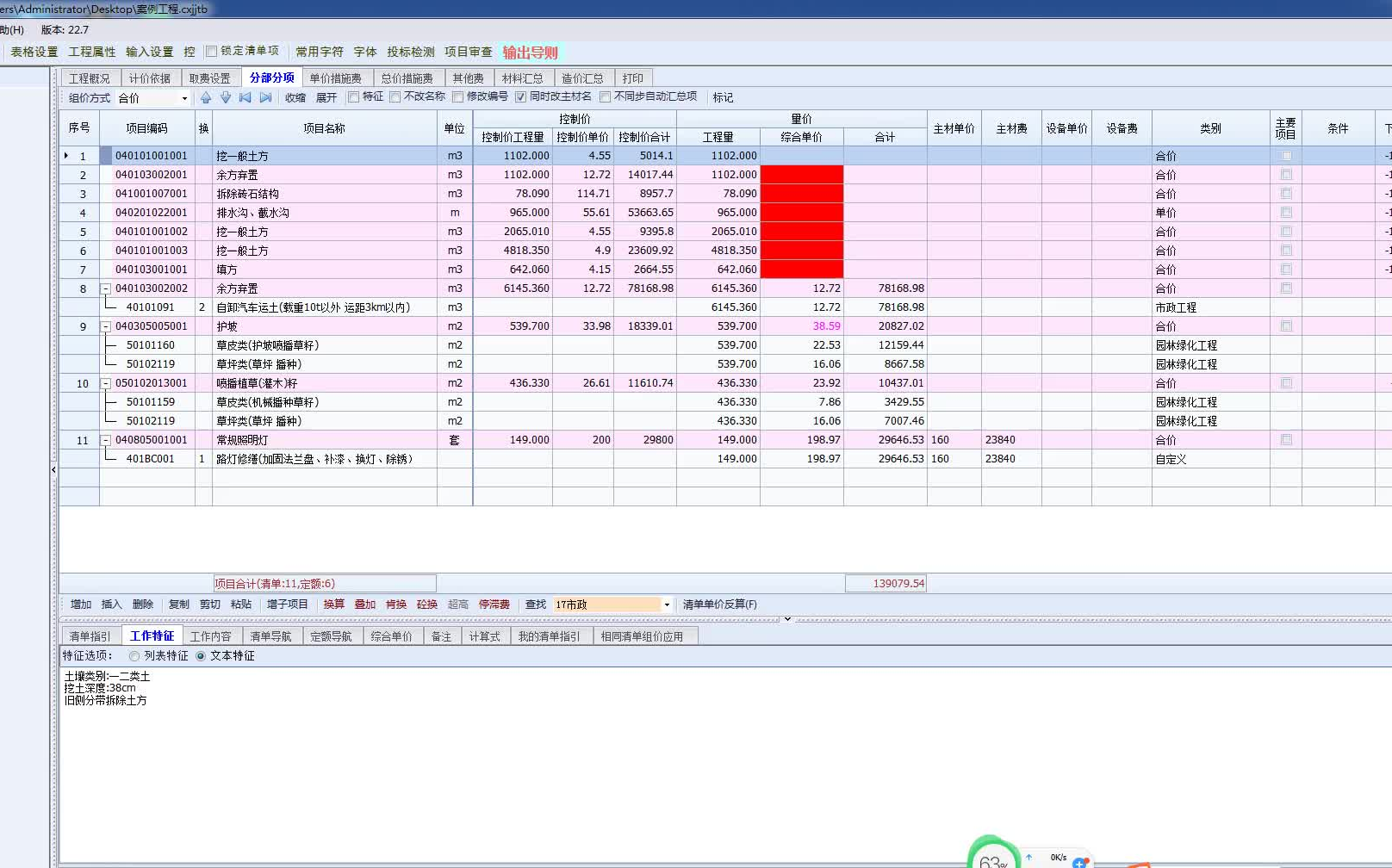Jump to last record icon
This screenshot has height=868, width=1392.
(265, 97)
